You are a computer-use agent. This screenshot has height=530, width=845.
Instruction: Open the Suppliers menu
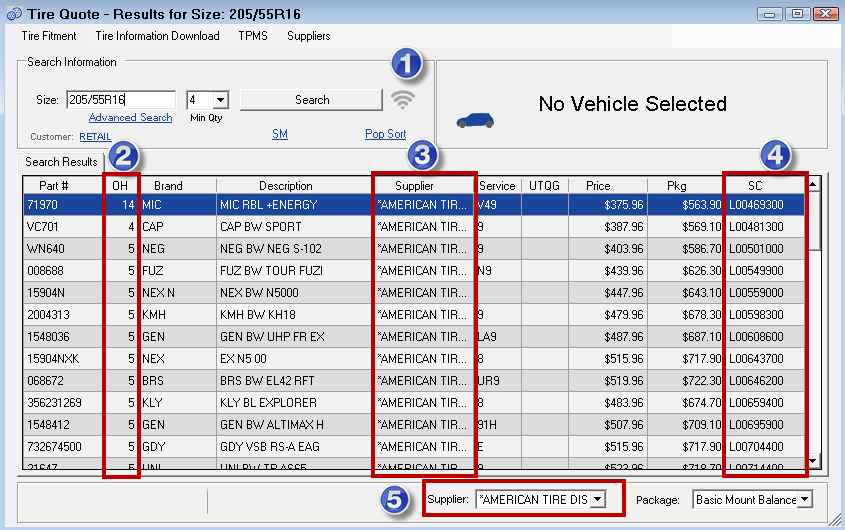309,36
